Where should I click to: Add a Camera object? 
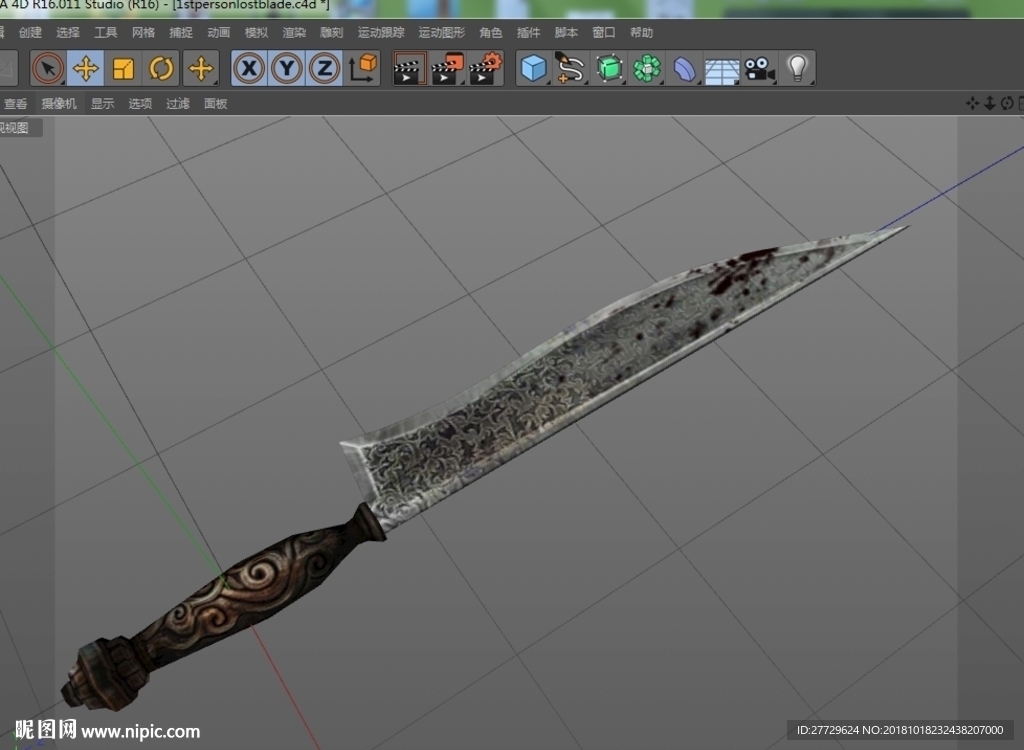(x=760, y=68)
